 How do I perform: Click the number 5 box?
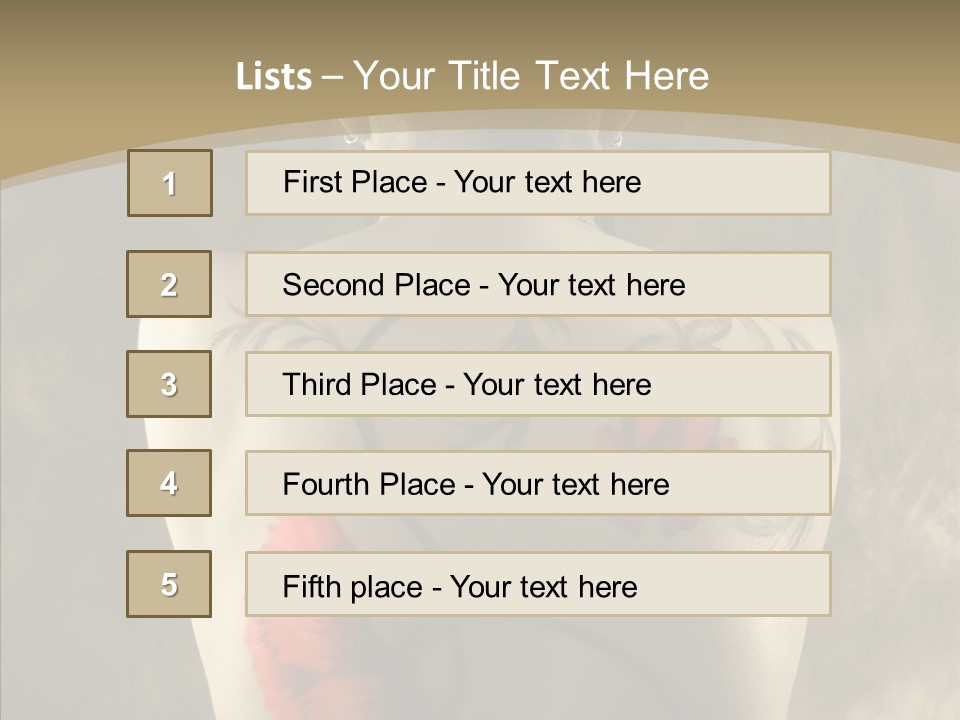tap(169, 584)
